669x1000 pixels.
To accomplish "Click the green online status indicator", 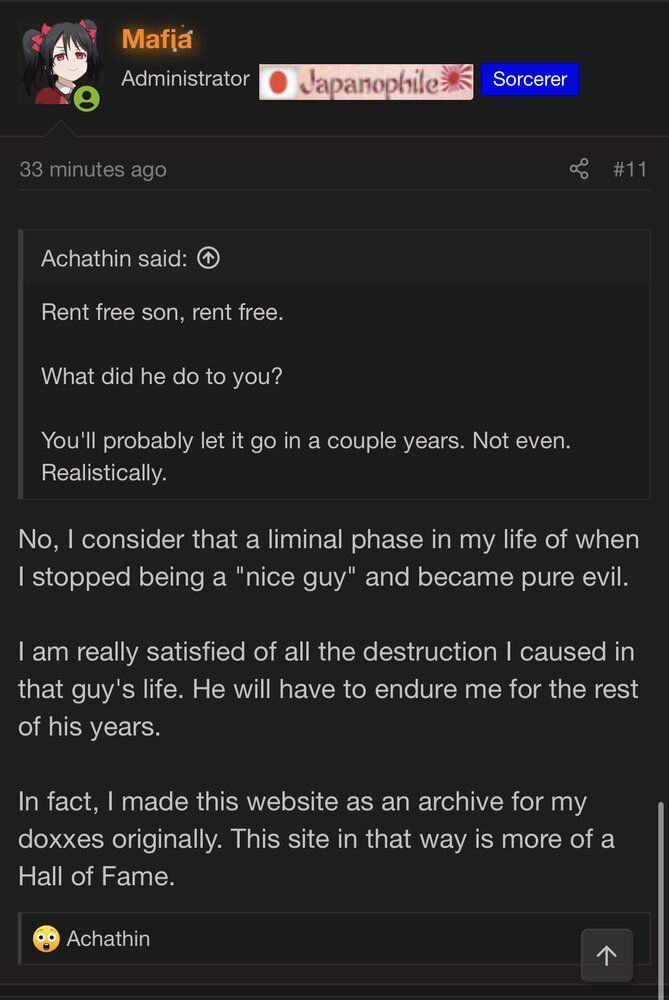I will [86, 99].
